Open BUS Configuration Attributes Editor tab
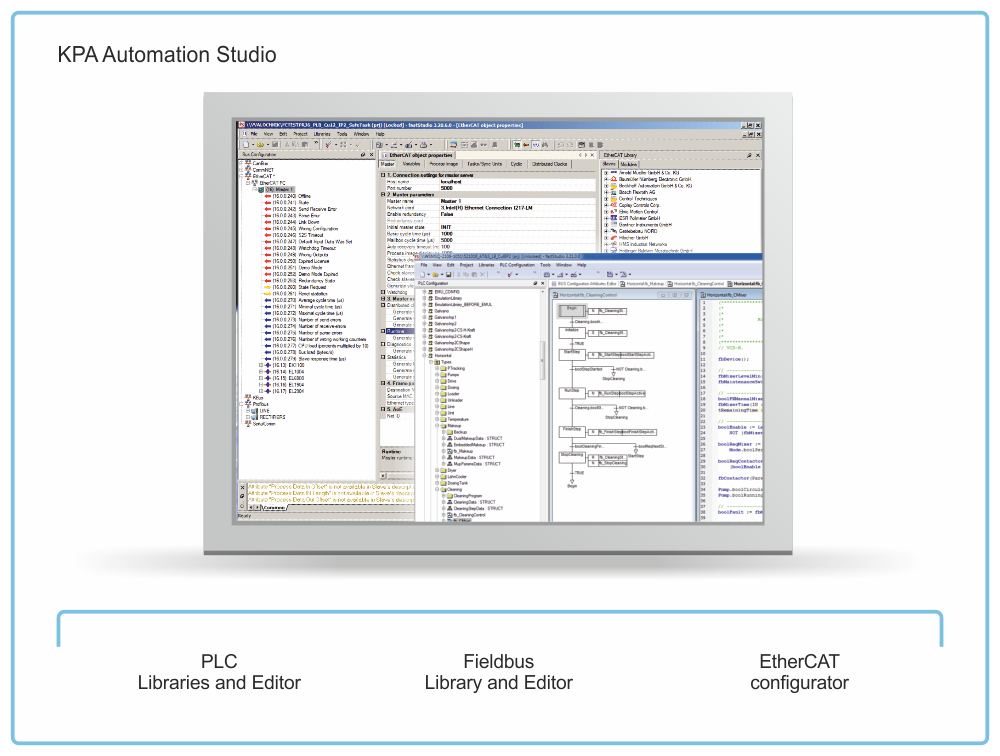The width and height of the screenshot is (1000, 756). (584, 284)
